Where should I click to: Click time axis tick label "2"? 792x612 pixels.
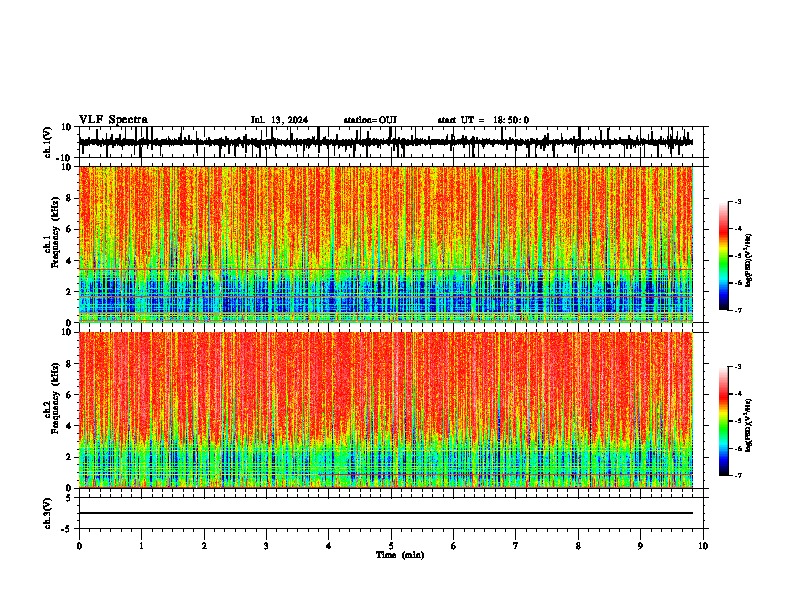(x=204, y=546)
